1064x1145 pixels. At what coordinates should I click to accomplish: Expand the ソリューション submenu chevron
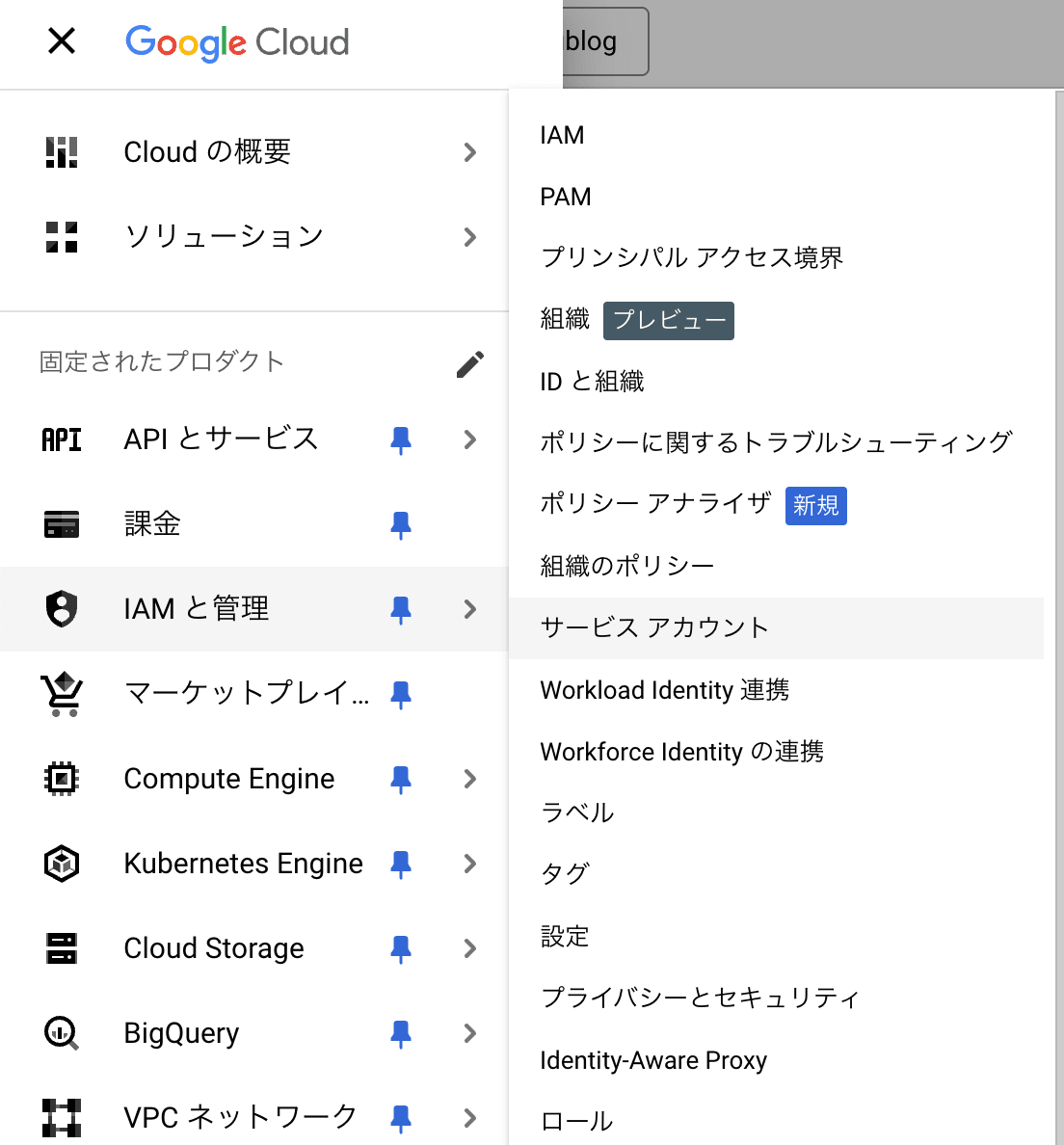pos(470,236)
